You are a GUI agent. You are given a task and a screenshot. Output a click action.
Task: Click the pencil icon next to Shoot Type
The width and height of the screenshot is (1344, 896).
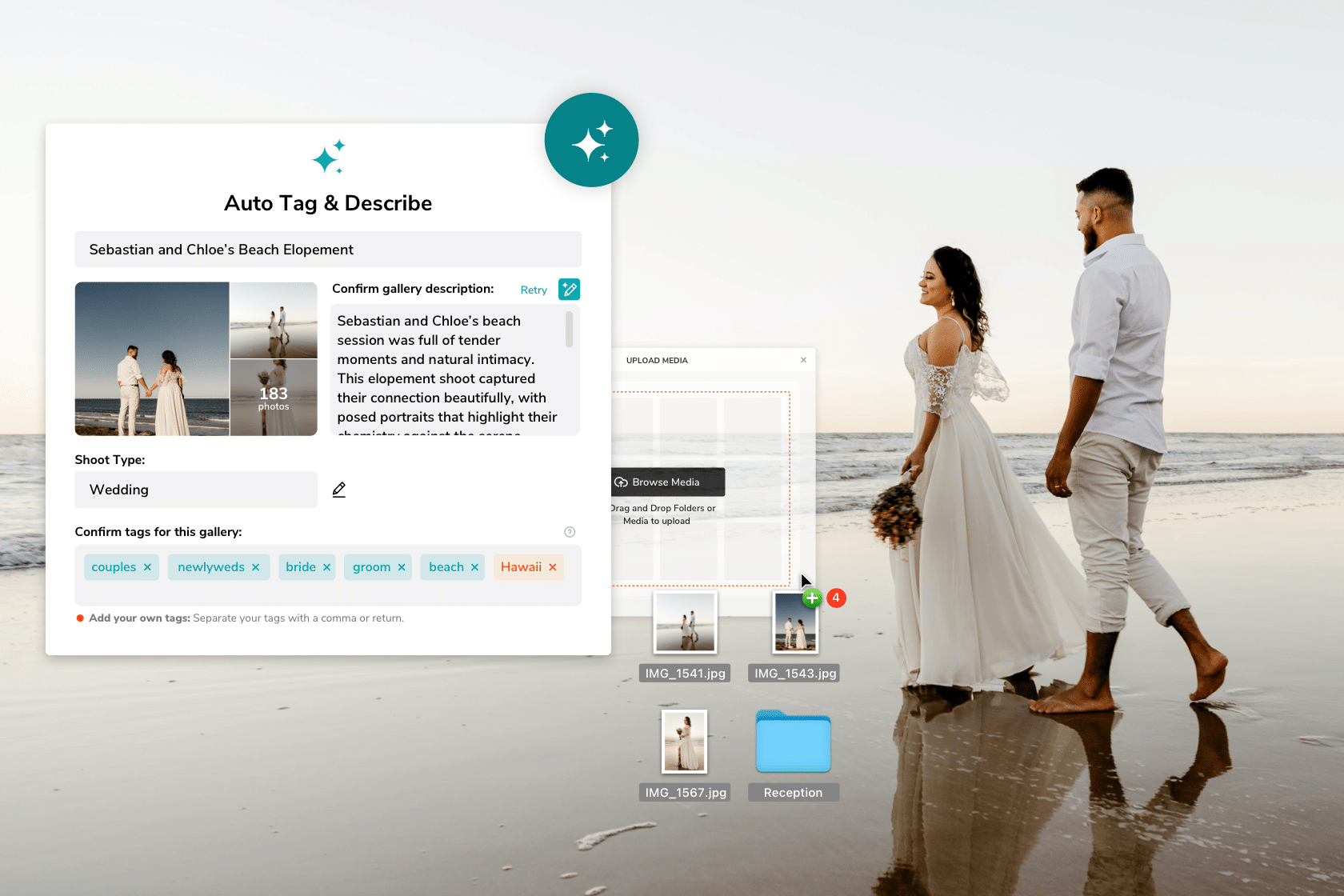(339, 489)
